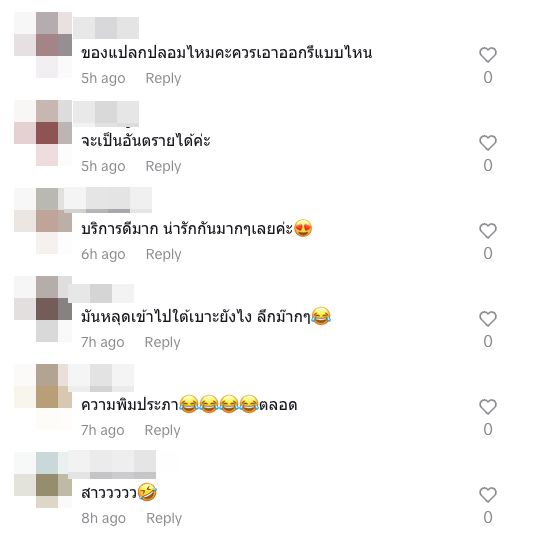
Task: Open the avatar of ความพิมประภา commenter
Action: tap(43, 397)
